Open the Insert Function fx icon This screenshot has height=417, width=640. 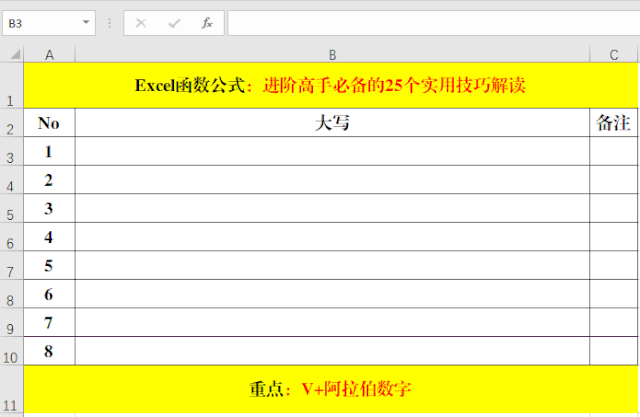click(207, 23)
